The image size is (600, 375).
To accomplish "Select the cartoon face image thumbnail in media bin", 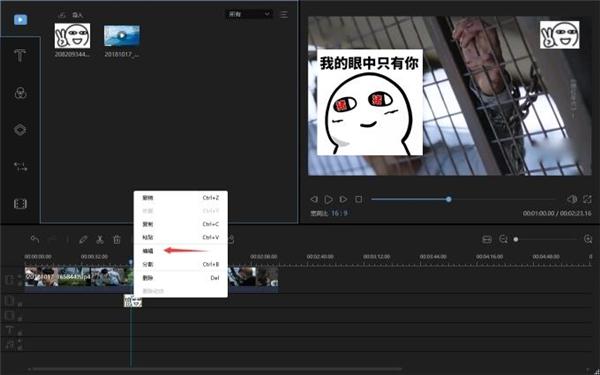I will [72, 36].
